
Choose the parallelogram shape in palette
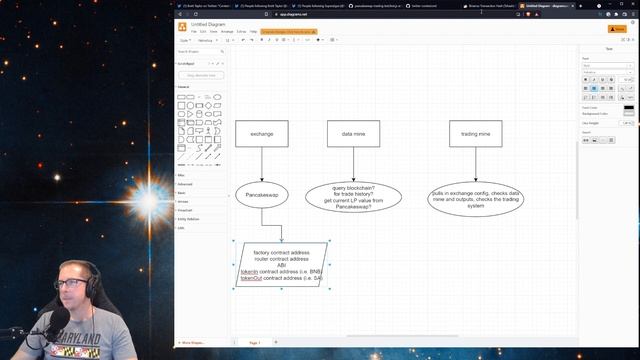217,106
